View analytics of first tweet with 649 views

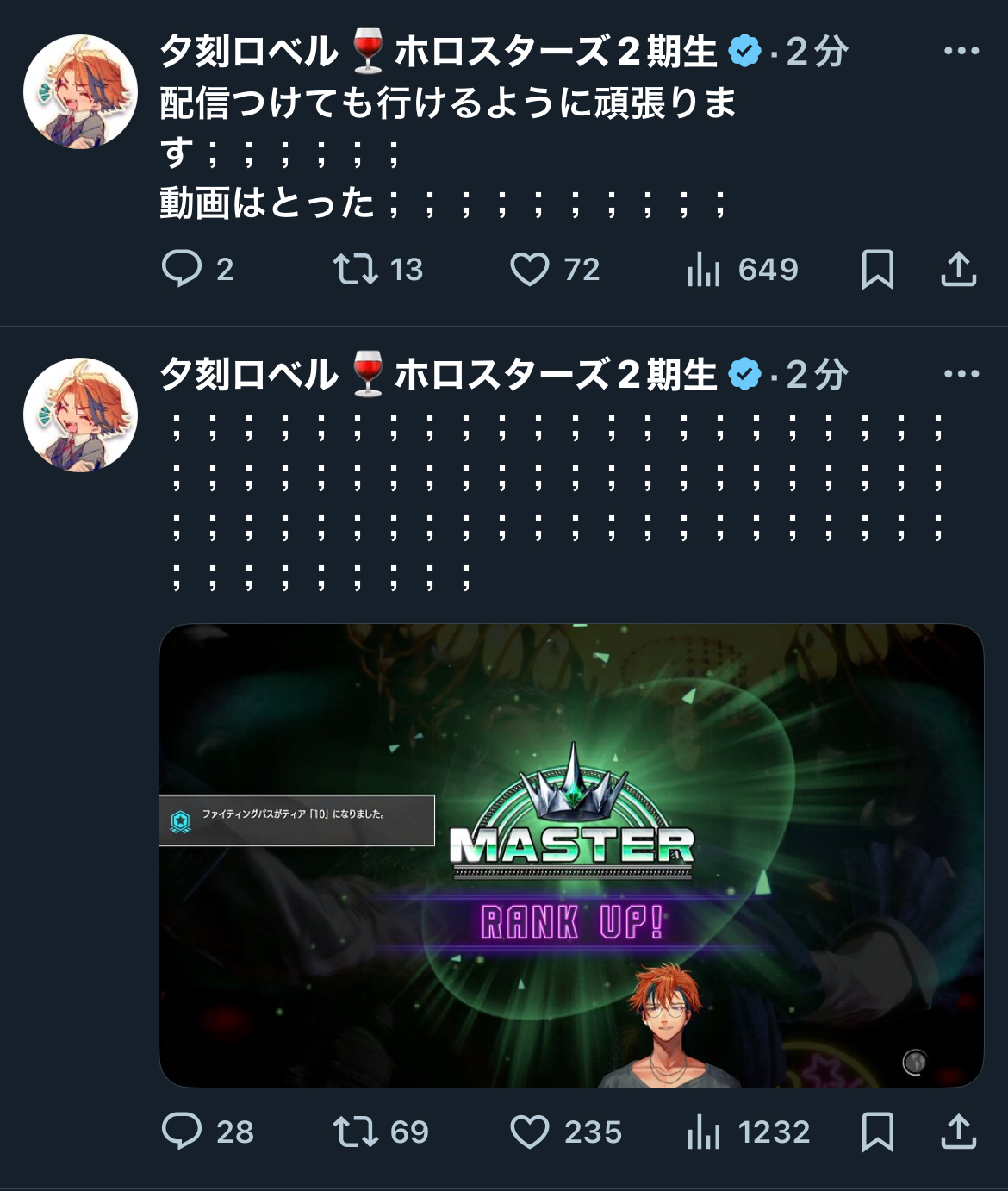click(x=742, y=269)
